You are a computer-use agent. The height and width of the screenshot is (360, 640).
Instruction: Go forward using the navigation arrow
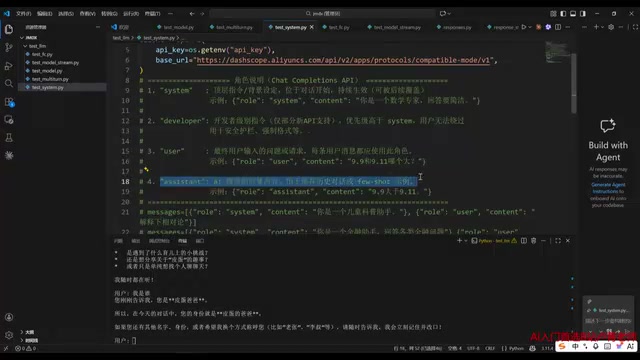click(x=202, y=13)
